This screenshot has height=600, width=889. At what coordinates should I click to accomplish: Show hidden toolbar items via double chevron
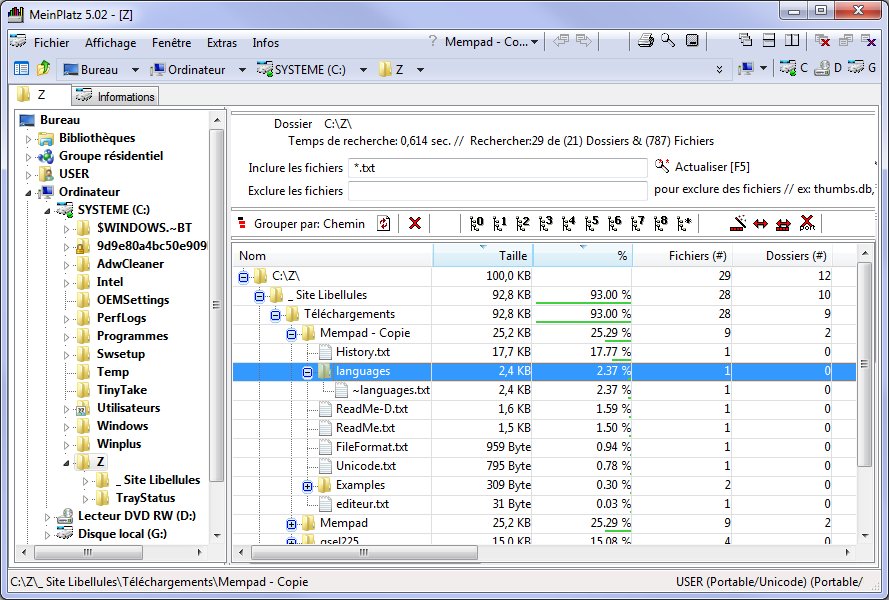[x=719, y=69]
